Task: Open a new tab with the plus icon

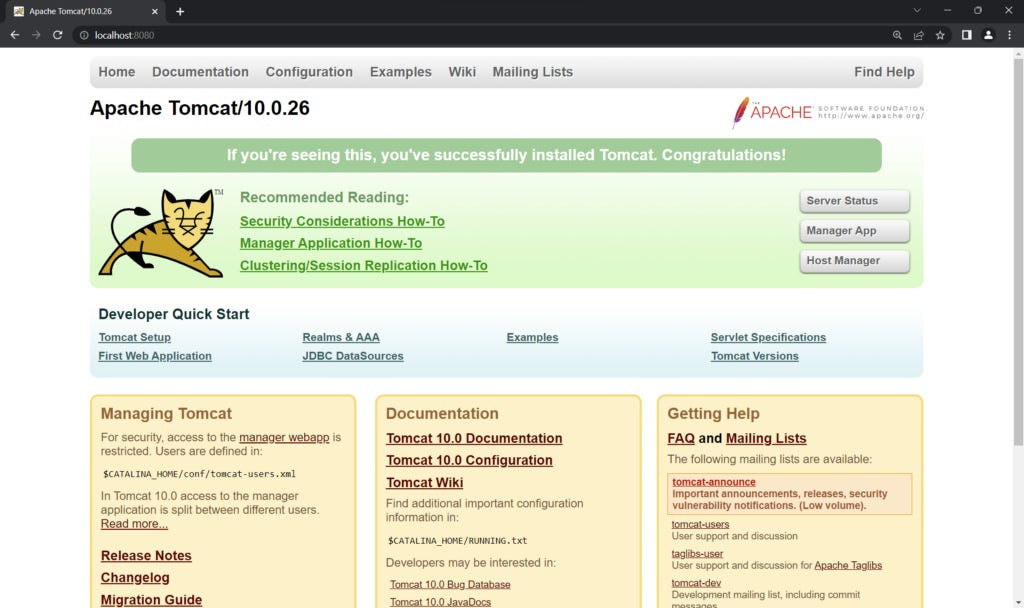Action: [x=180, y=11]
